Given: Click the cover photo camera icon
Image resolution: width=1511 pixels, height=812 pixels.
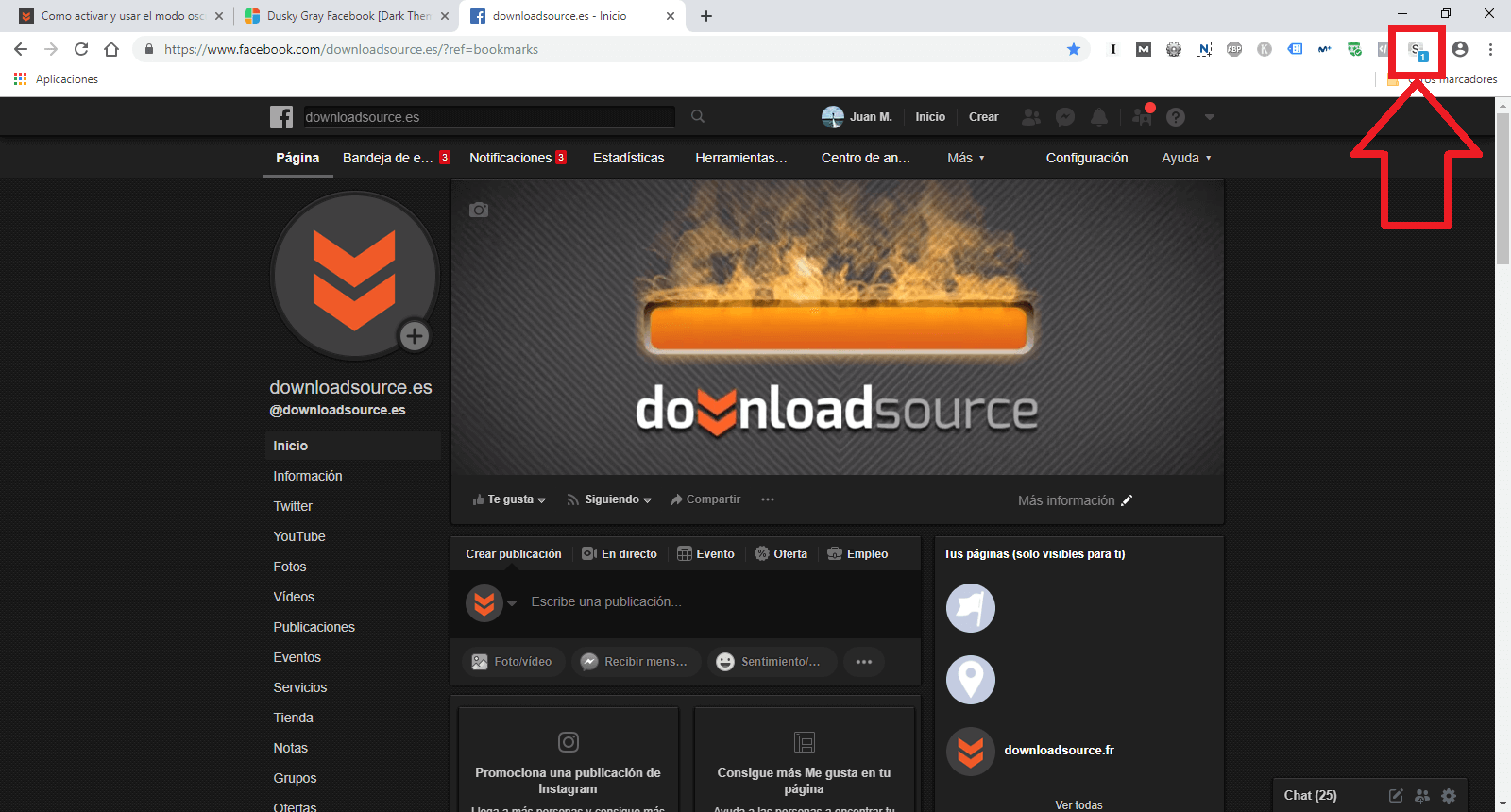Looking at the screenshot, I should 479,210.
